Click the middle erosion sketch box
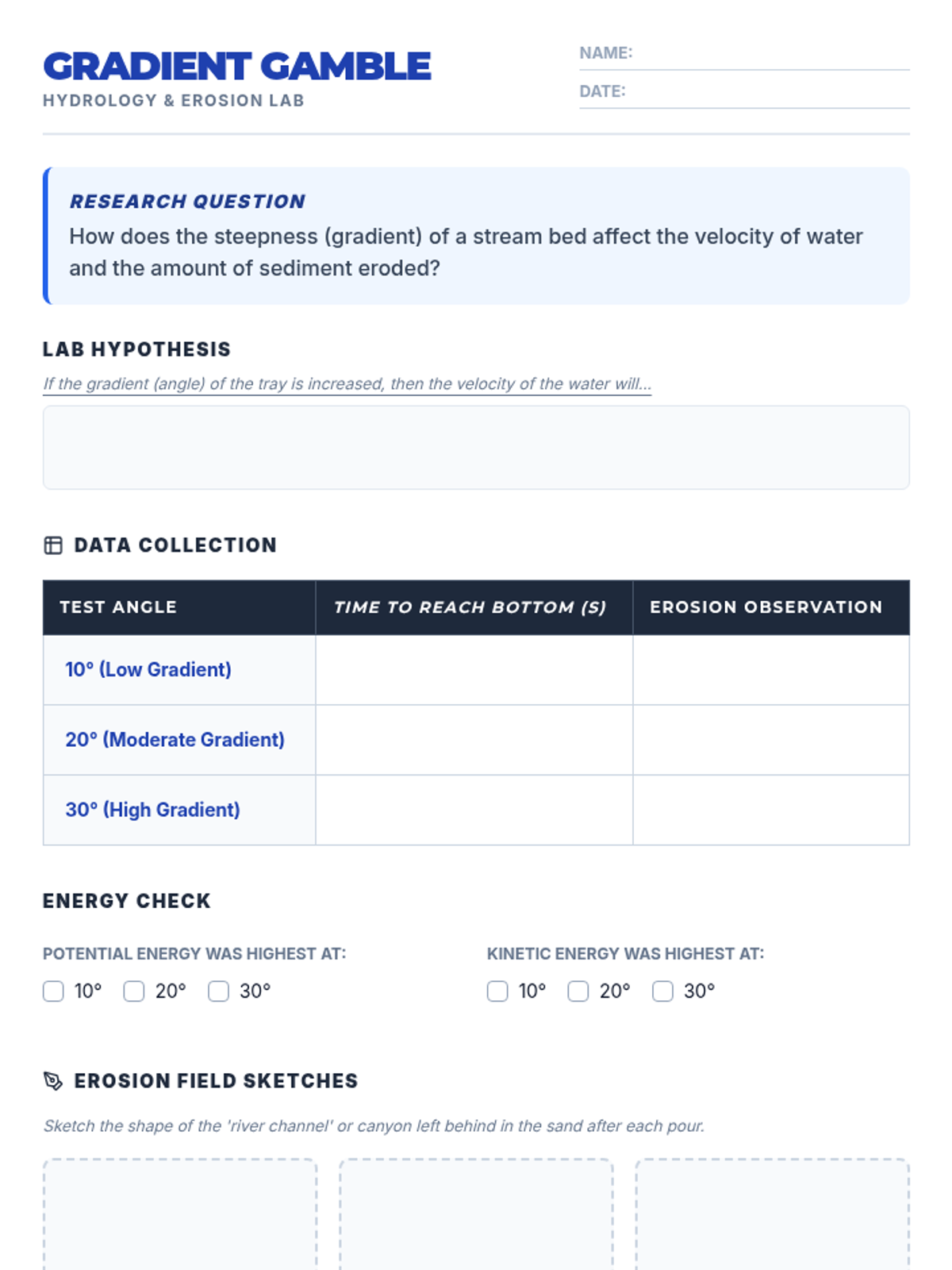This screenshot has width=952, height=1270. (x=476, y=1214)
